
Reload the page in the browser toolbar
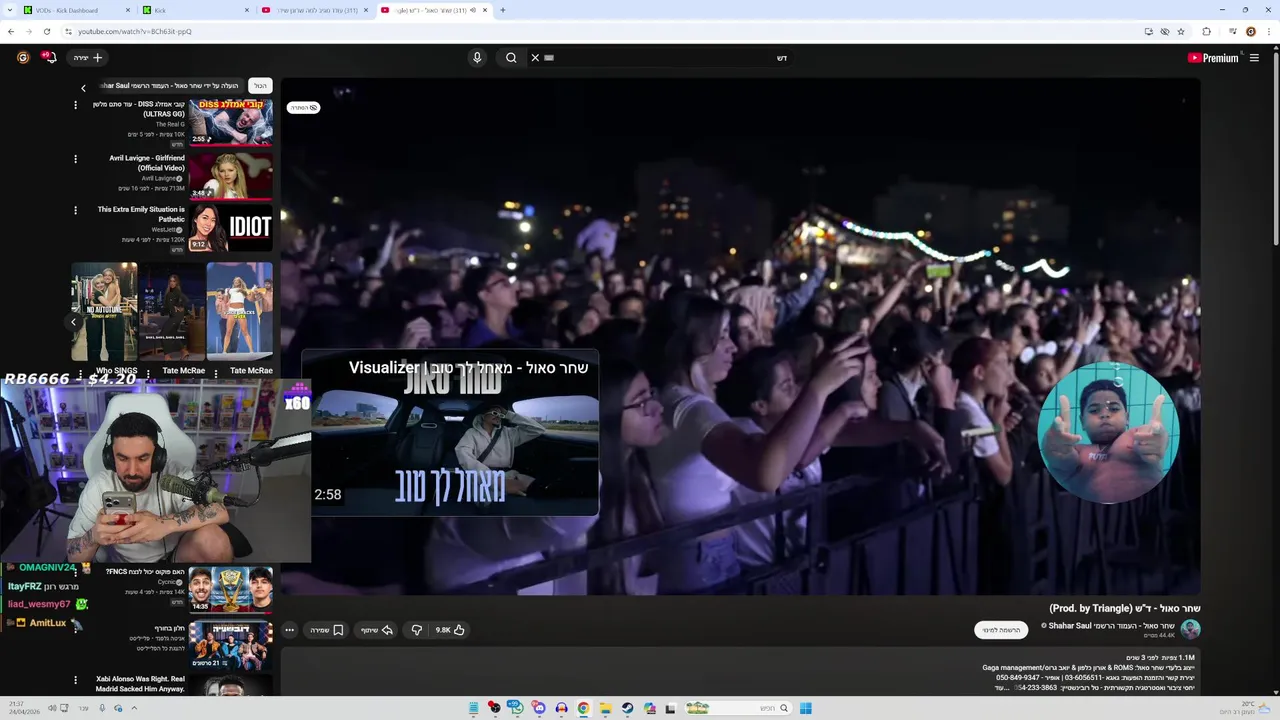pyautogui.click(x=46, y=31)
